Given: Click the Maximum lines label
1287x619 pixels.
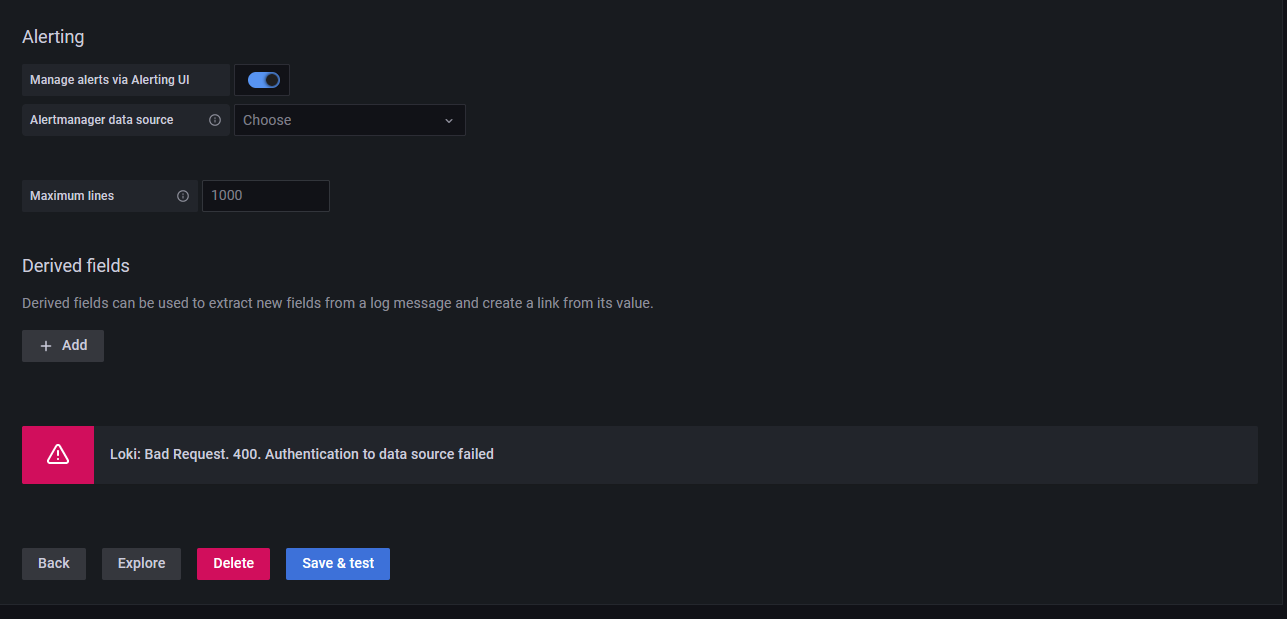Looking at the screenshot, I should point(72,196).
